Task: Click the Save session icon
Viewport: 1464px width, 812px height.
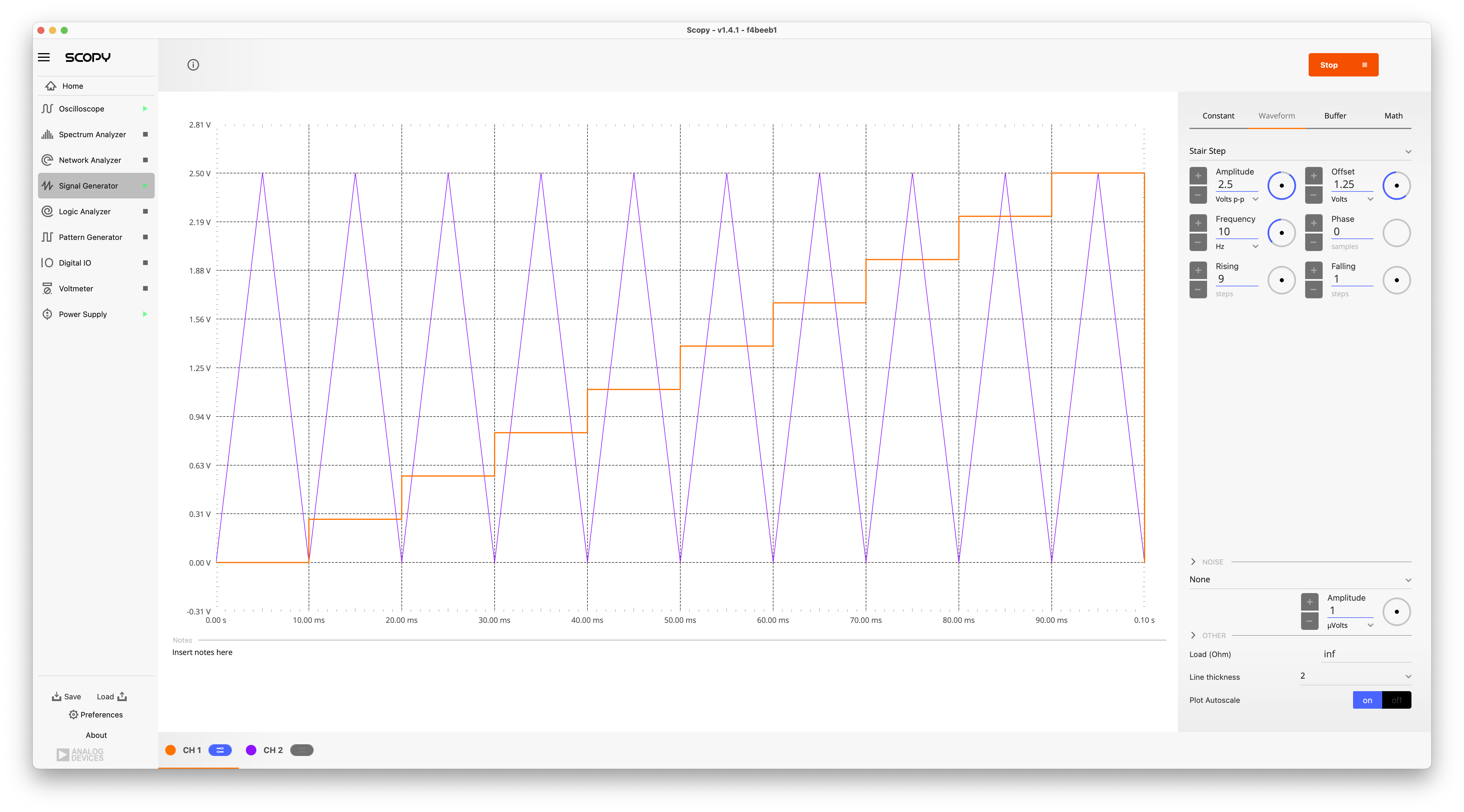Action: click(56, 696)
